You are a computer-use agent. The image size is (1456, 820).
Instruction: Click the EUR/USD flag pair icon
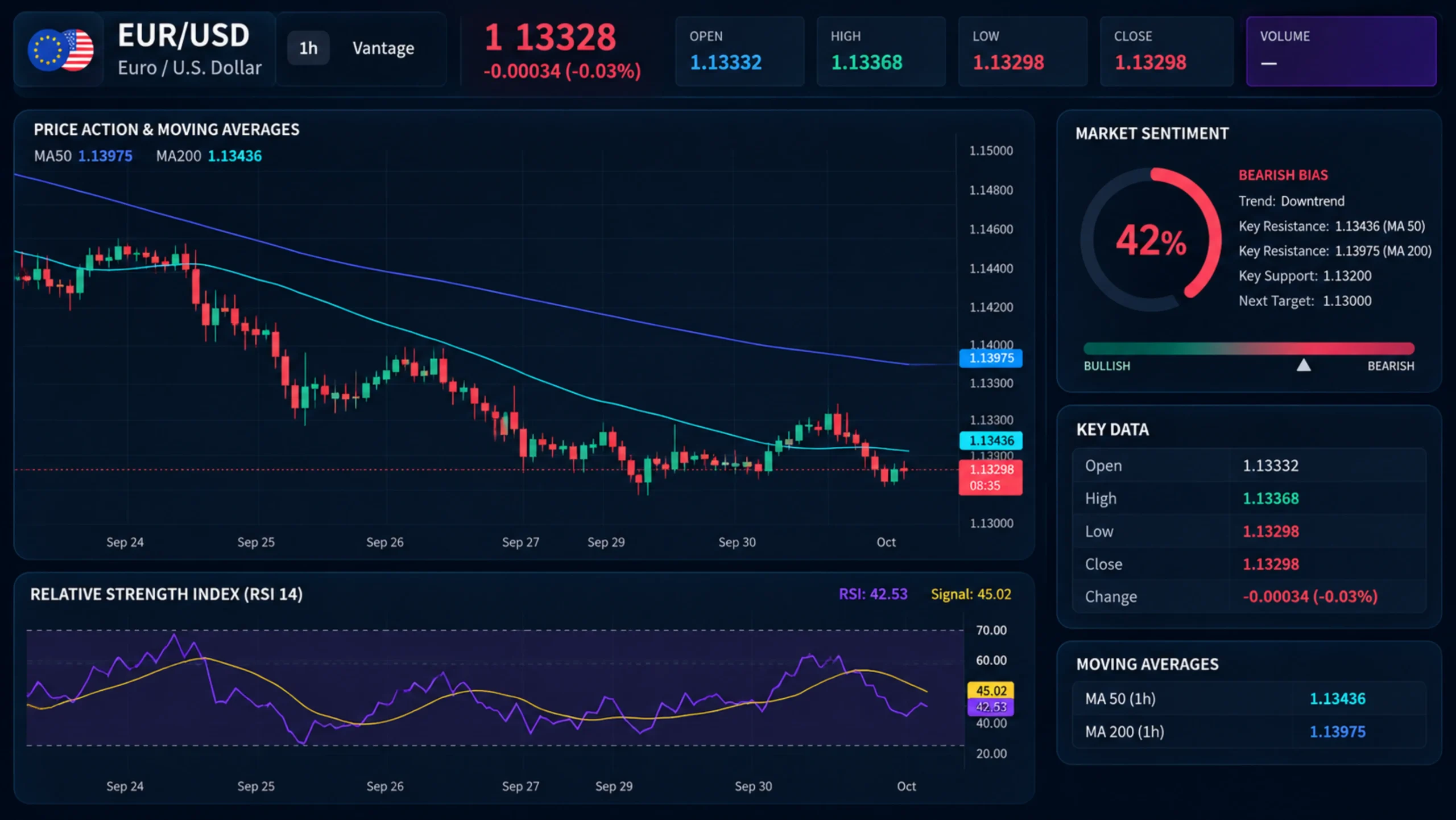point(60,50)
